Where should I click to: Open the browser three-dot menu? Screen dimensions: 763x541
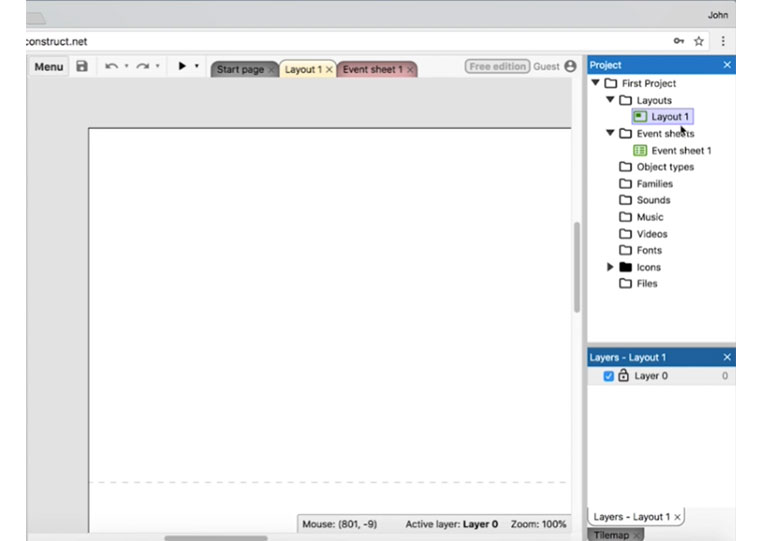point(723,41)
